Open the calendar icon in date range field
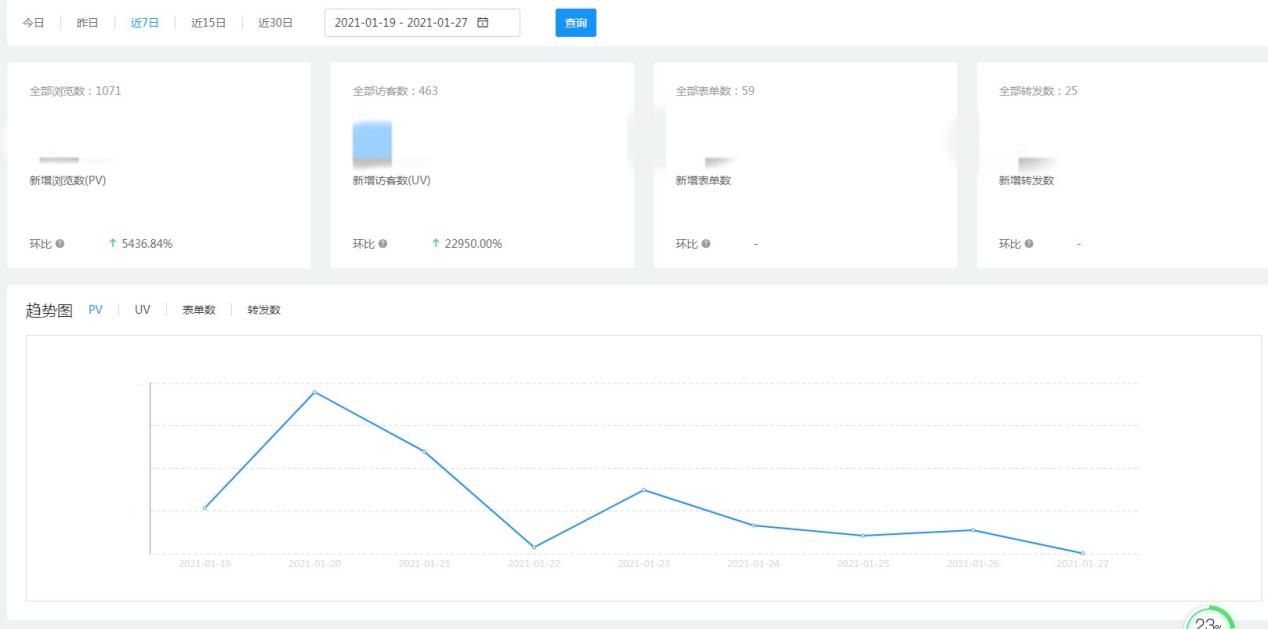The width and height of the screenshot is (1268, 629). point(483,23)
